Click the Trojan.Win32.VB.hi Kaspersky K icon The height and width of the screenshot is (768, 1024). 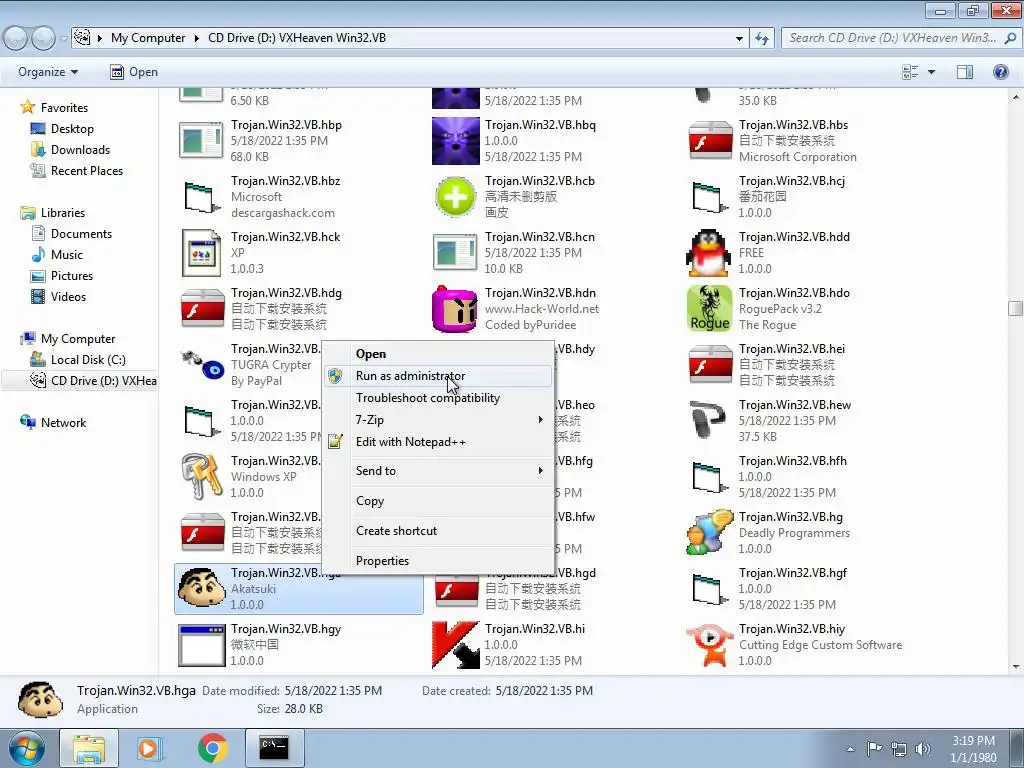click(x=456, y=645)
